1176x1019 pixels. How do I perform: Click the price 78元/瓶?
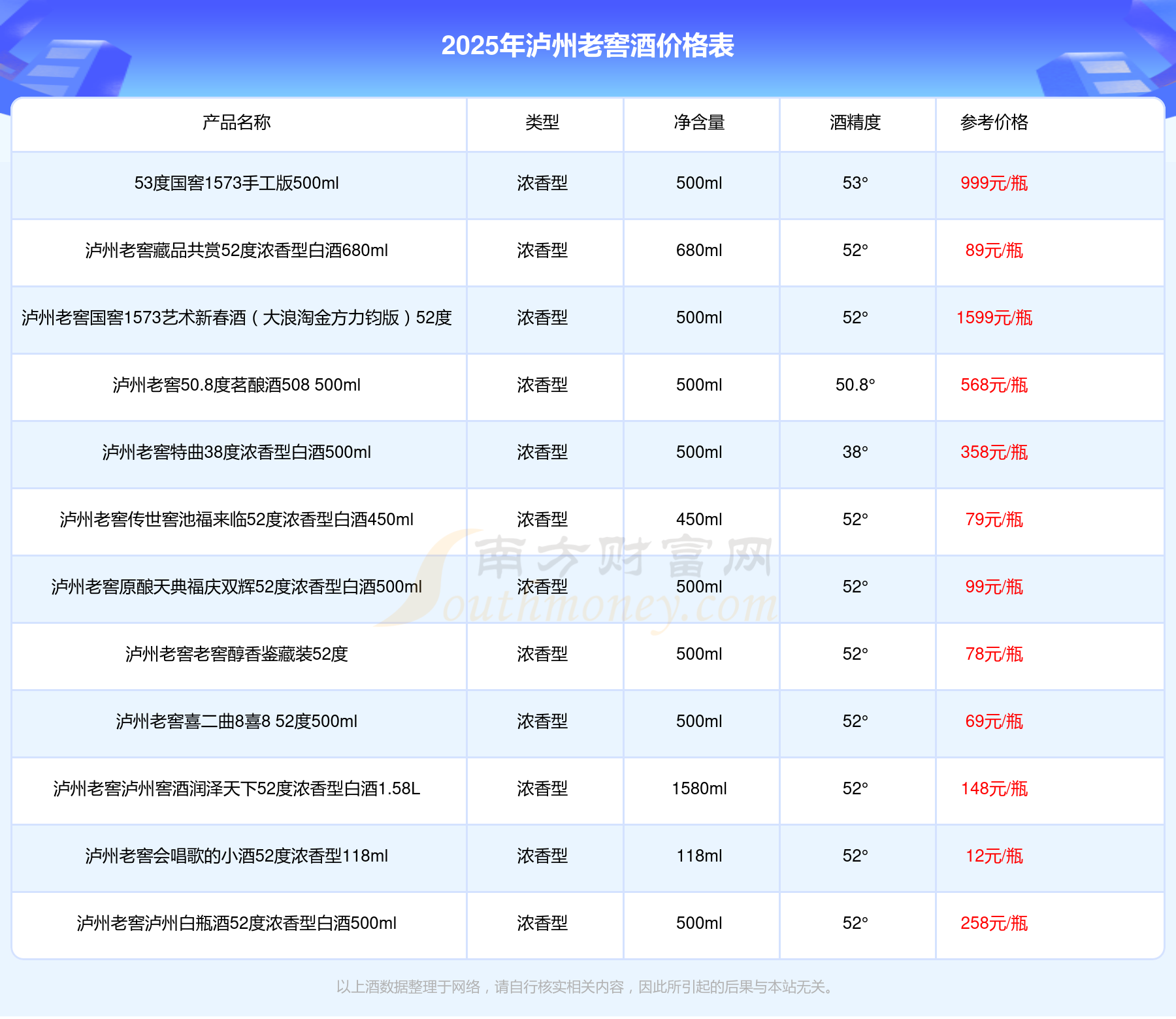tap(994, 654)
